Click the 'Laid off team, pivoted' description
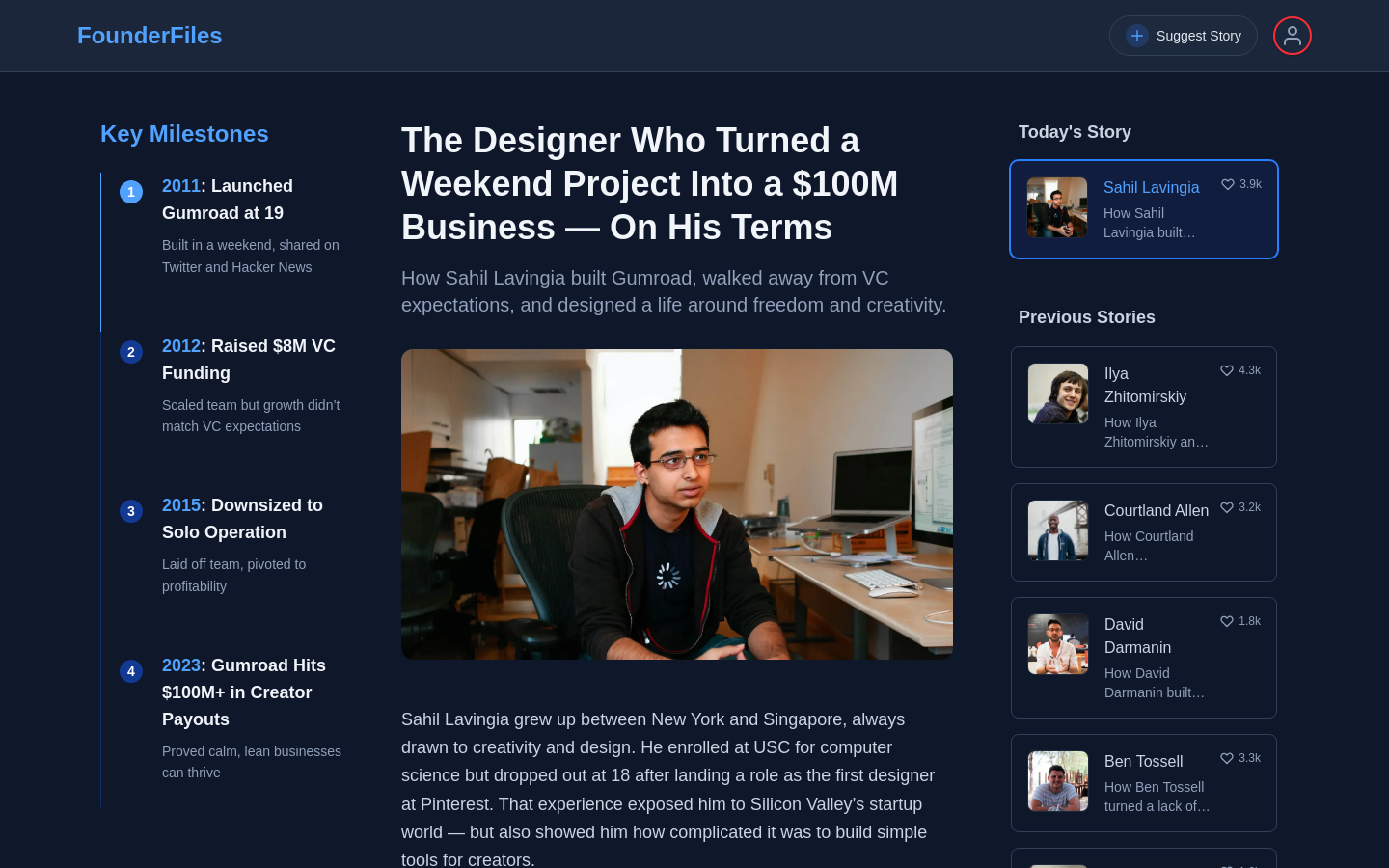Screen dimensions: 1389x868 click(x=234, y=575)
